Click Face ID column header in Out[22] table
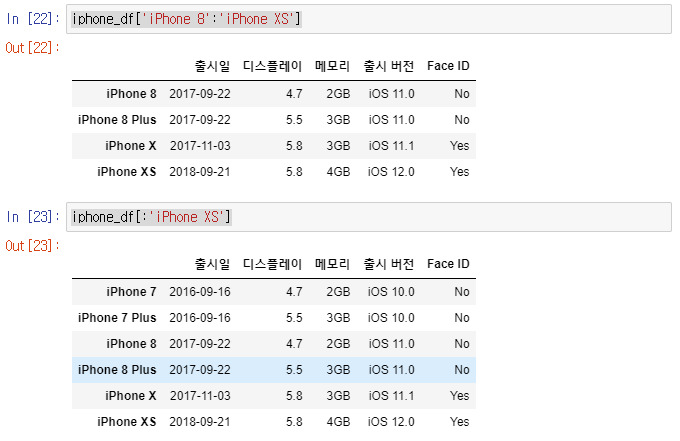 click(x=448, y=66)
